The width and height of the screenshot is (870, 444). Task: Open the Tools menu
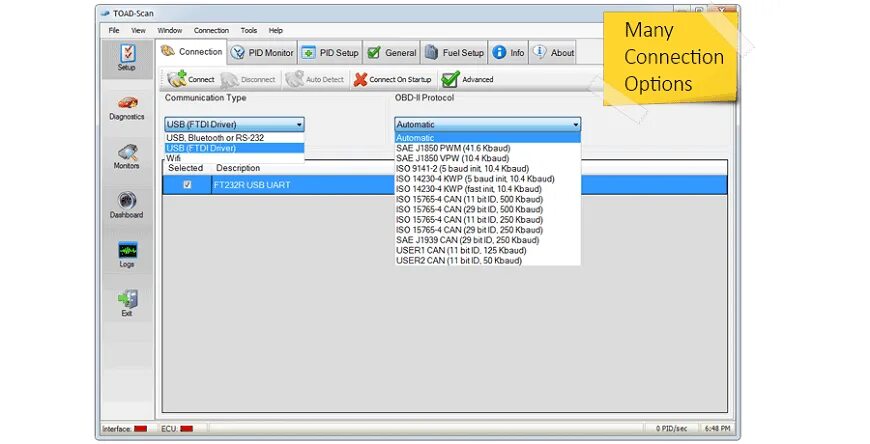point(249,31)
